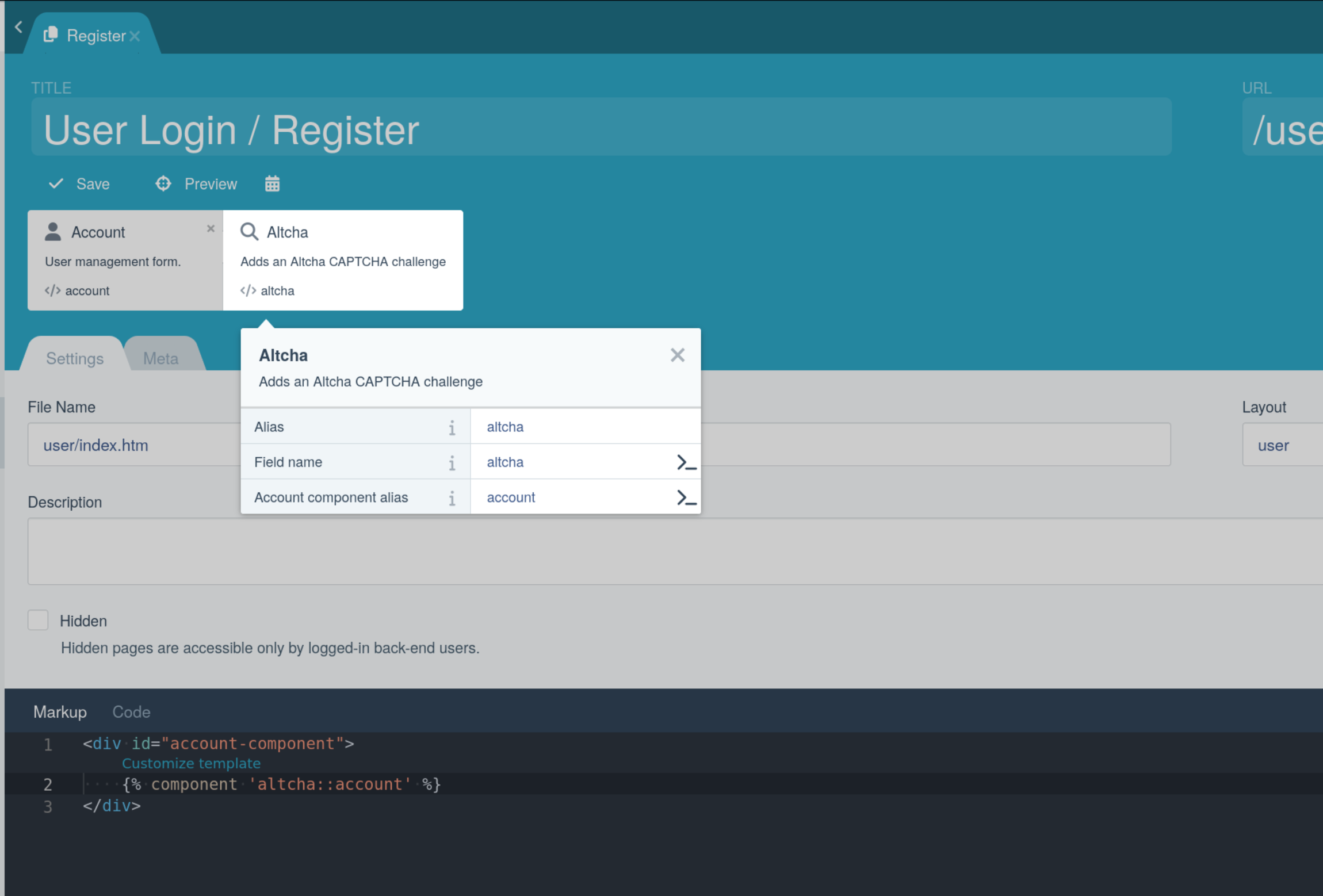Switch to the Code editor tab

(131, 712)
